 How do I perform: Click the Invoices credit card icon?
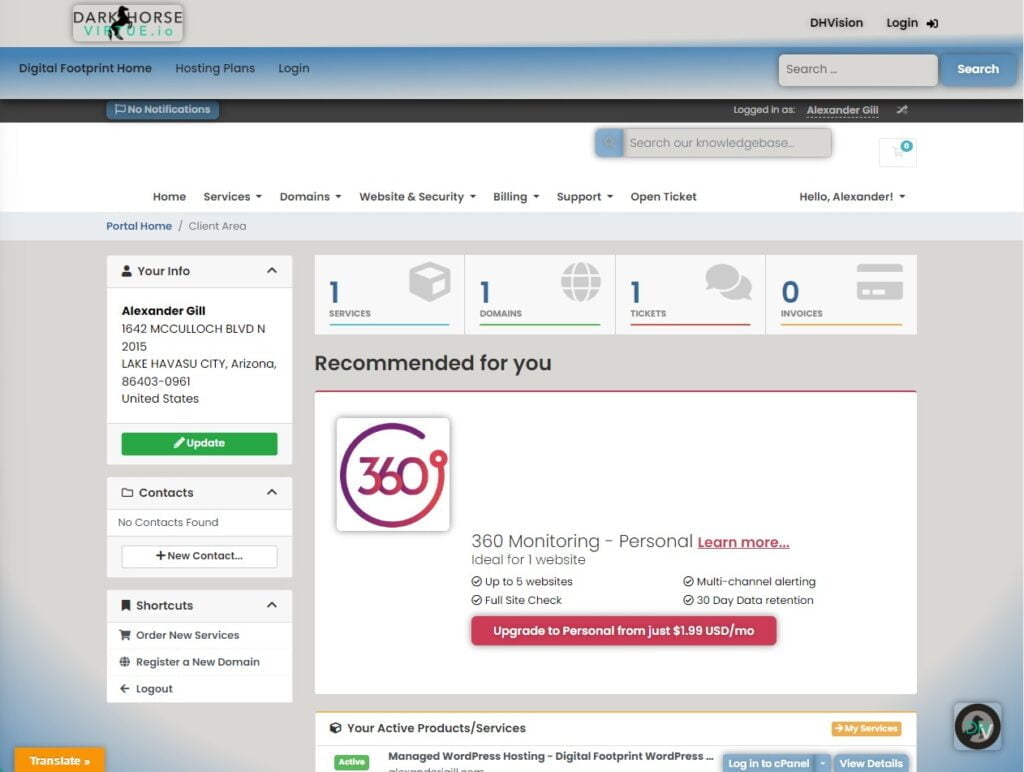pos(880,282)
